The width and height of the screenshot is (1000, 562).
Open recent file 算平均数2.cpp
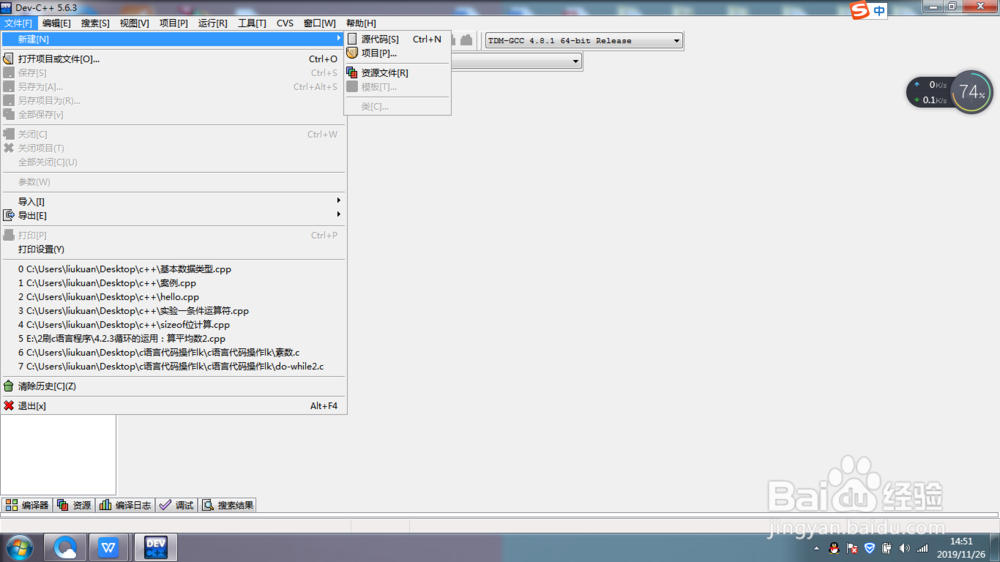(x=173, y=339)
